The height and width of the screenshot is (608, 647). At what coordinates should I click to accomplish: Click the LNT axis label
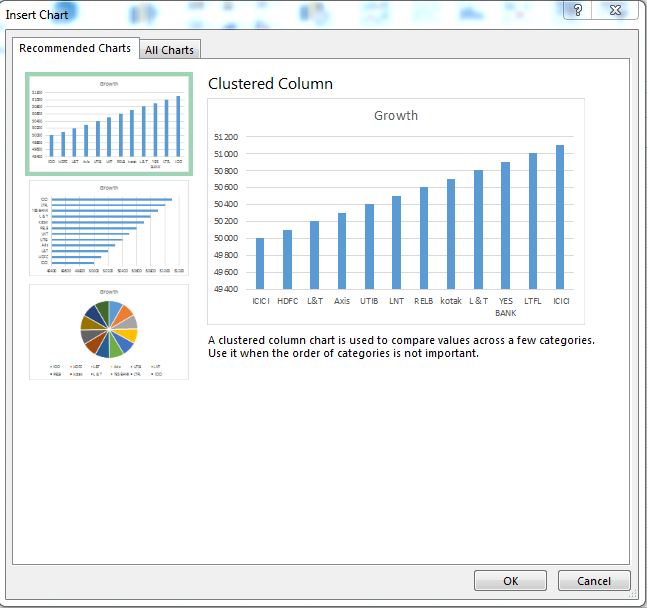[x=397, y=301]
